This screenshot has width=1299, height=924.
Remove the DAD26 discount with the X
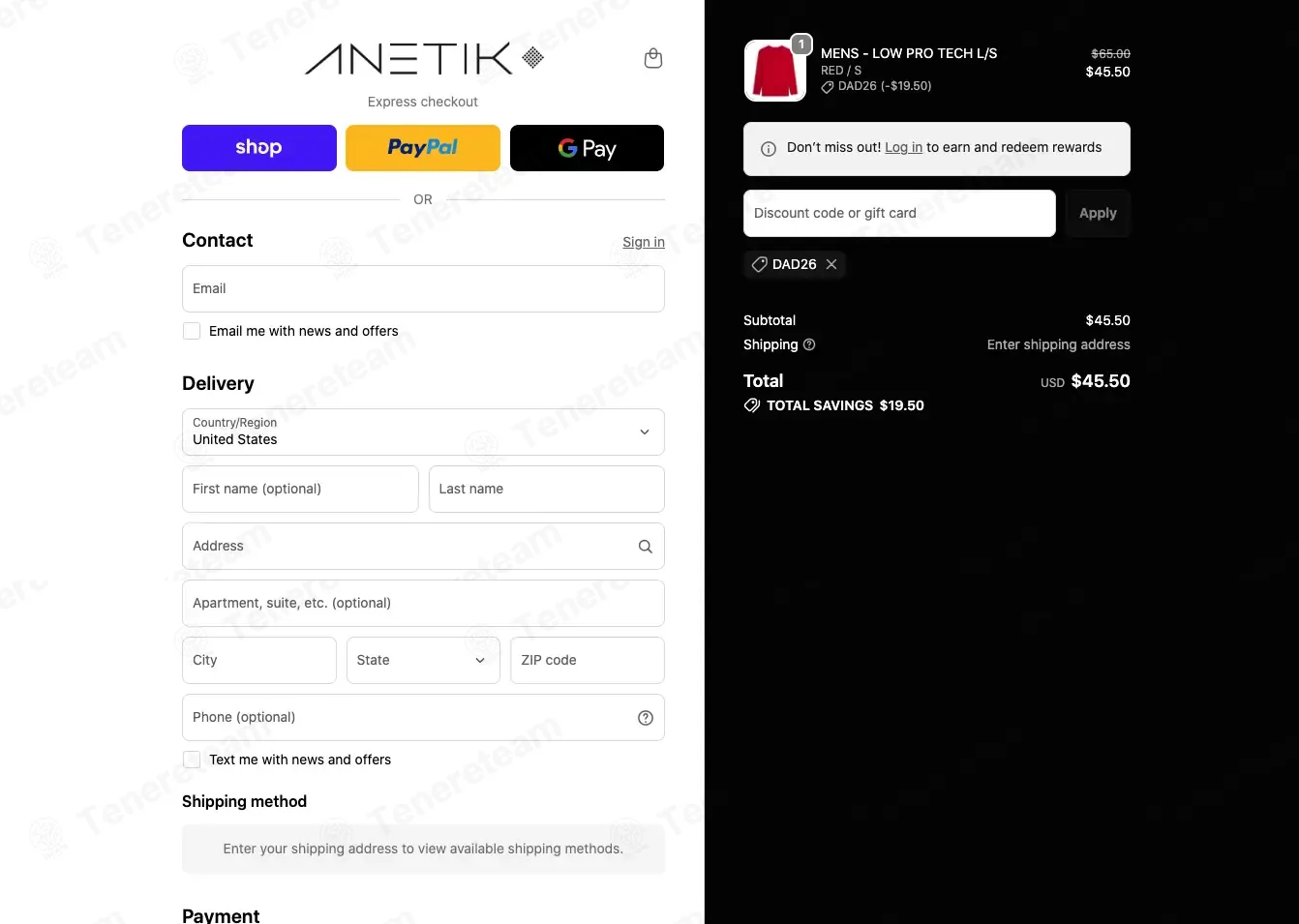tap(831, 264)
